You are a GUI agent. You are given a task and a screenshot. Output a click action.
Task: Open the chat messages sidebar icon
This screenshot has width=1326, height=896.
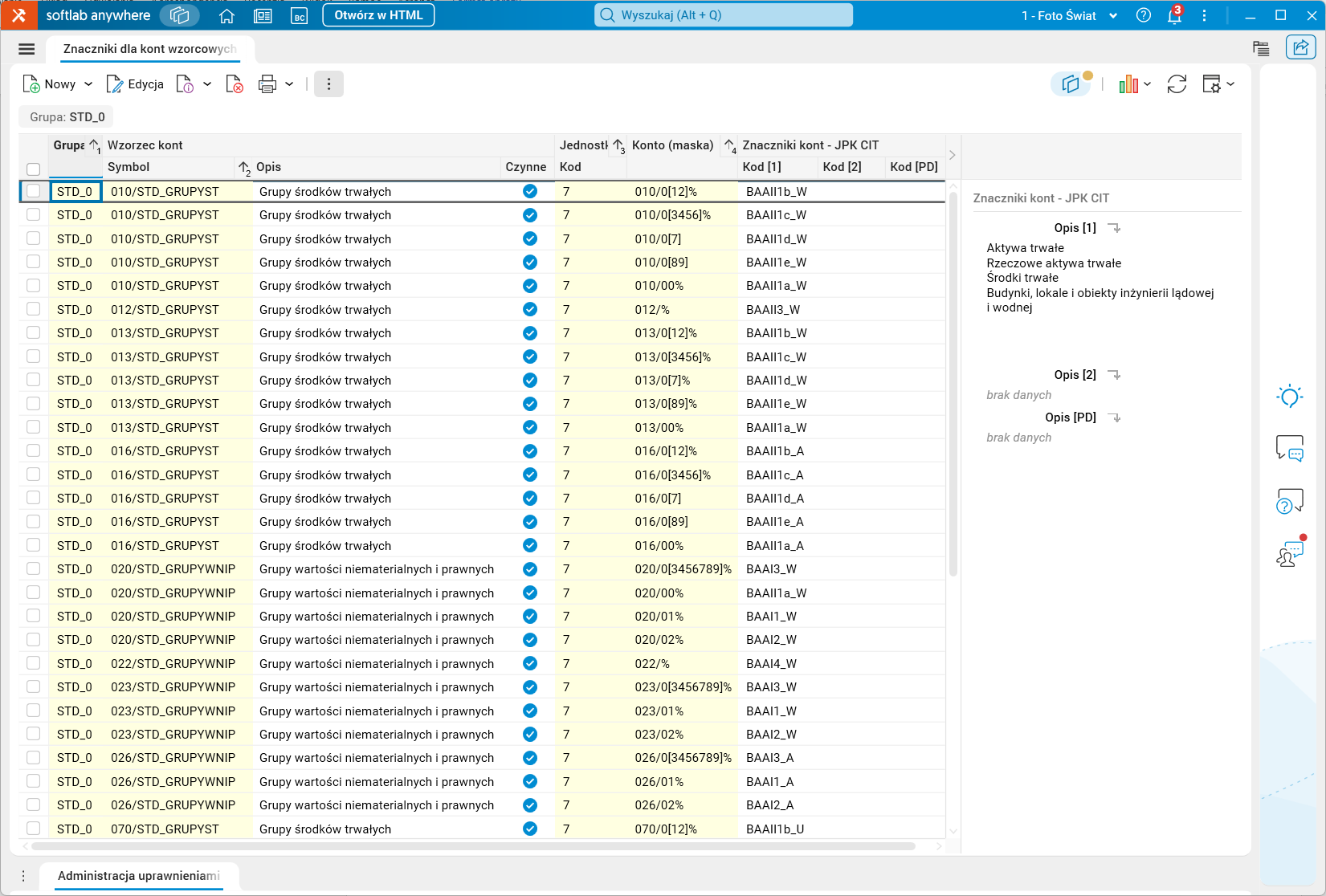pos(1290,448)
